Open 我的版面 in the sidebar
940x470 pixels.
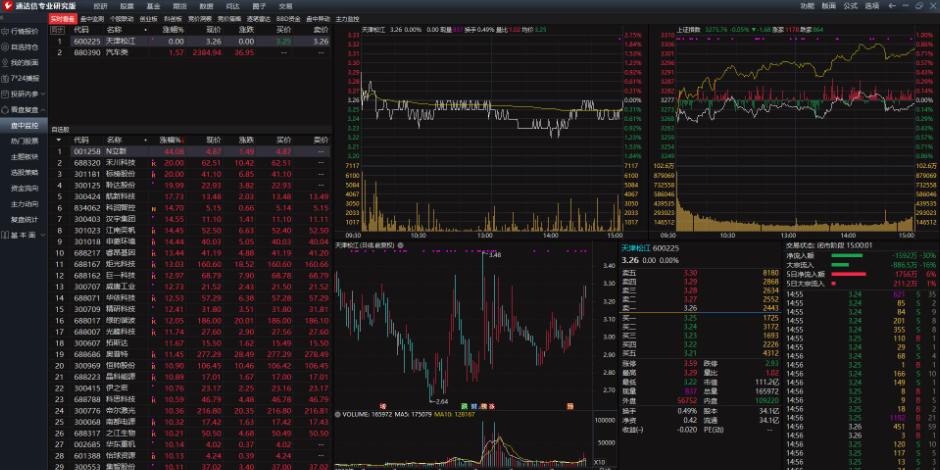(23, 62)
